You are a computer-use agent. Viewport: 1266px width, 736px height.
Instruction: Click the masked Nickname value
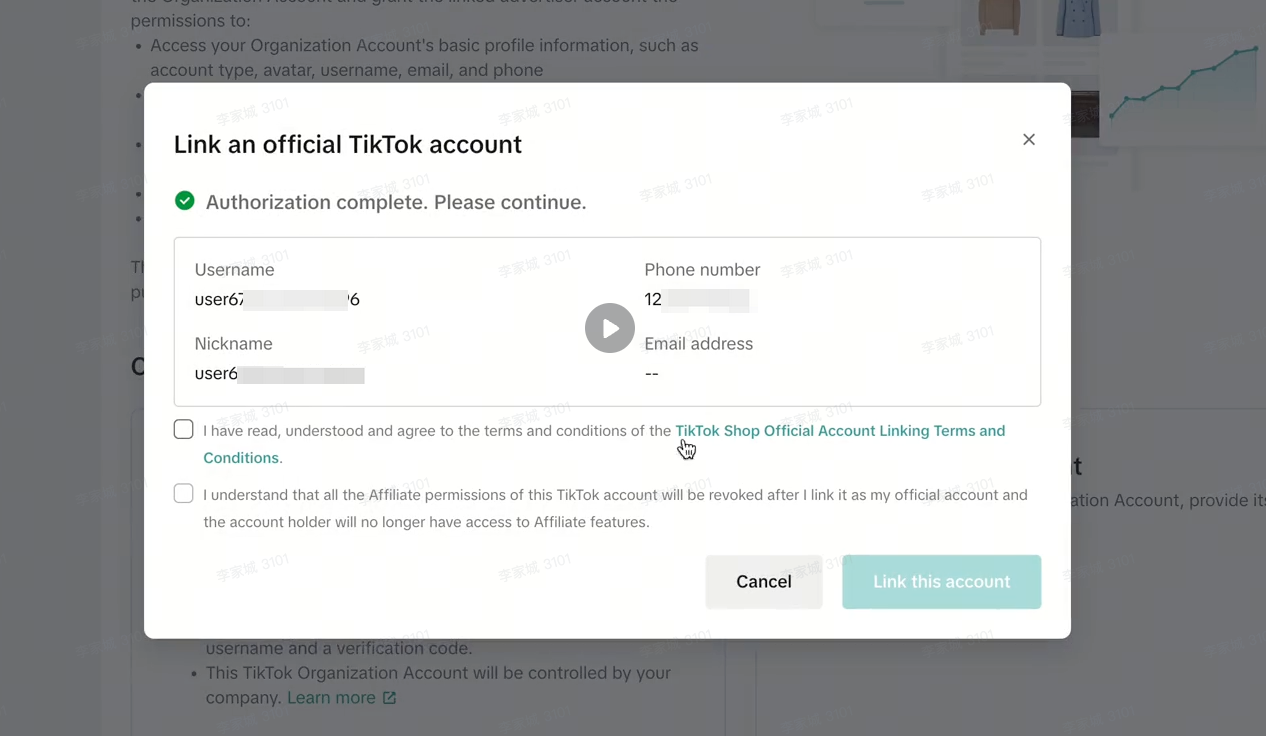pyautogui.click(x=279, y=374)
